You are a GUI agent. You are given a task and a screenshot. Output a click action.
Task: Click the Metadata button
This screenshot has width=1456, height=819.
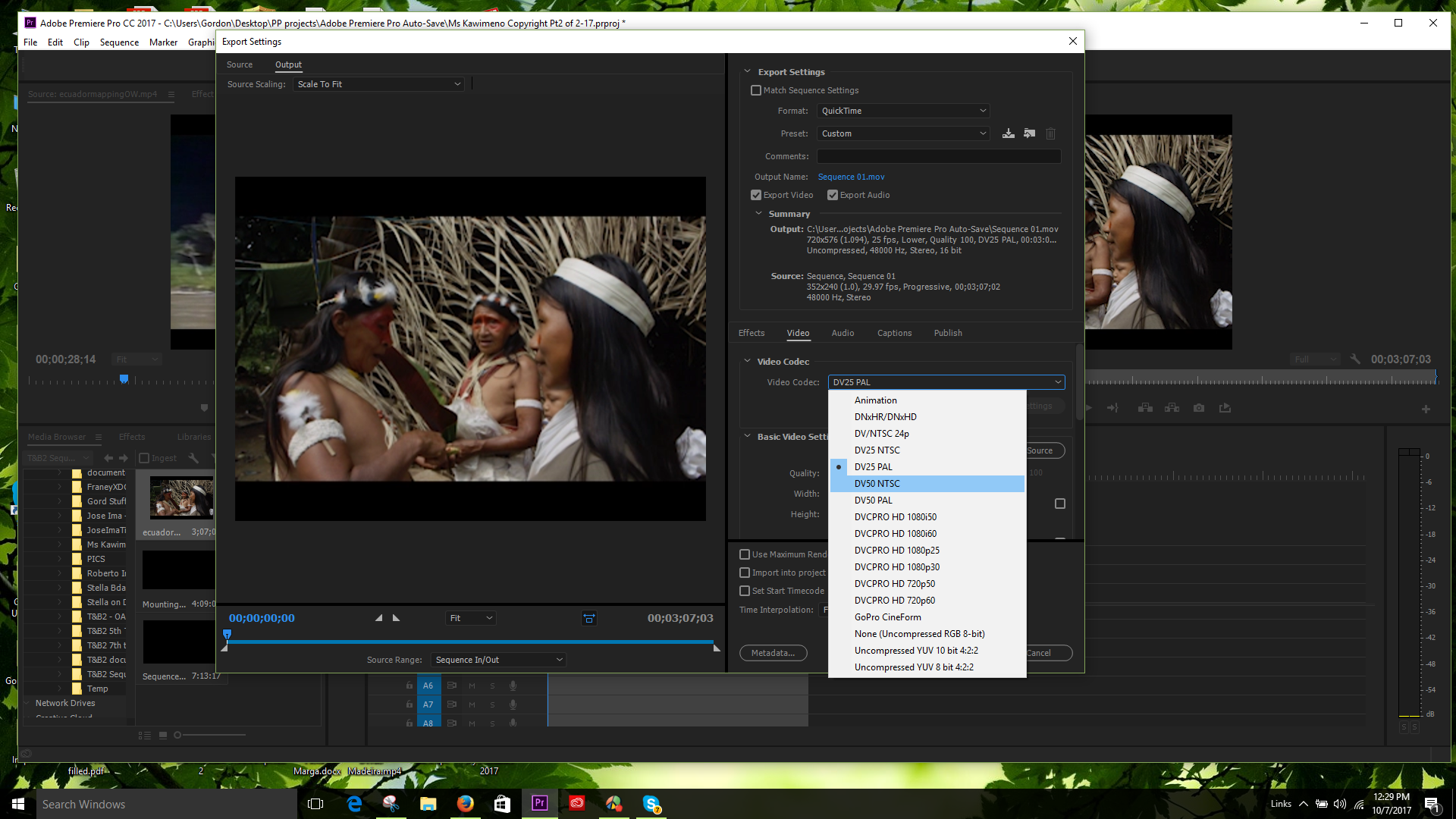click(773, 653)
